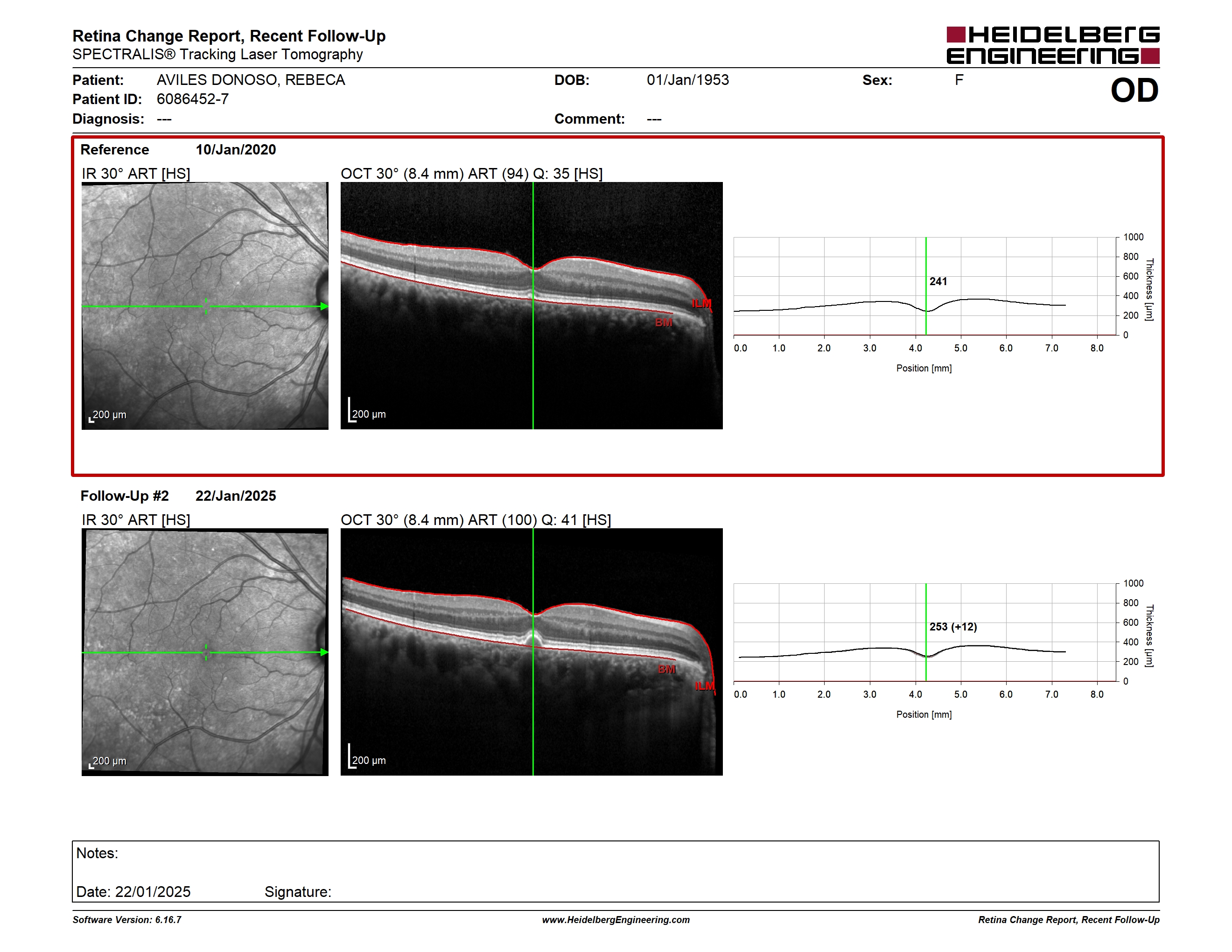Screen dimensions: 1232x952
Task: Click Position [mm] label under Follow-Up graph
Action: click(x=924, y=714)
